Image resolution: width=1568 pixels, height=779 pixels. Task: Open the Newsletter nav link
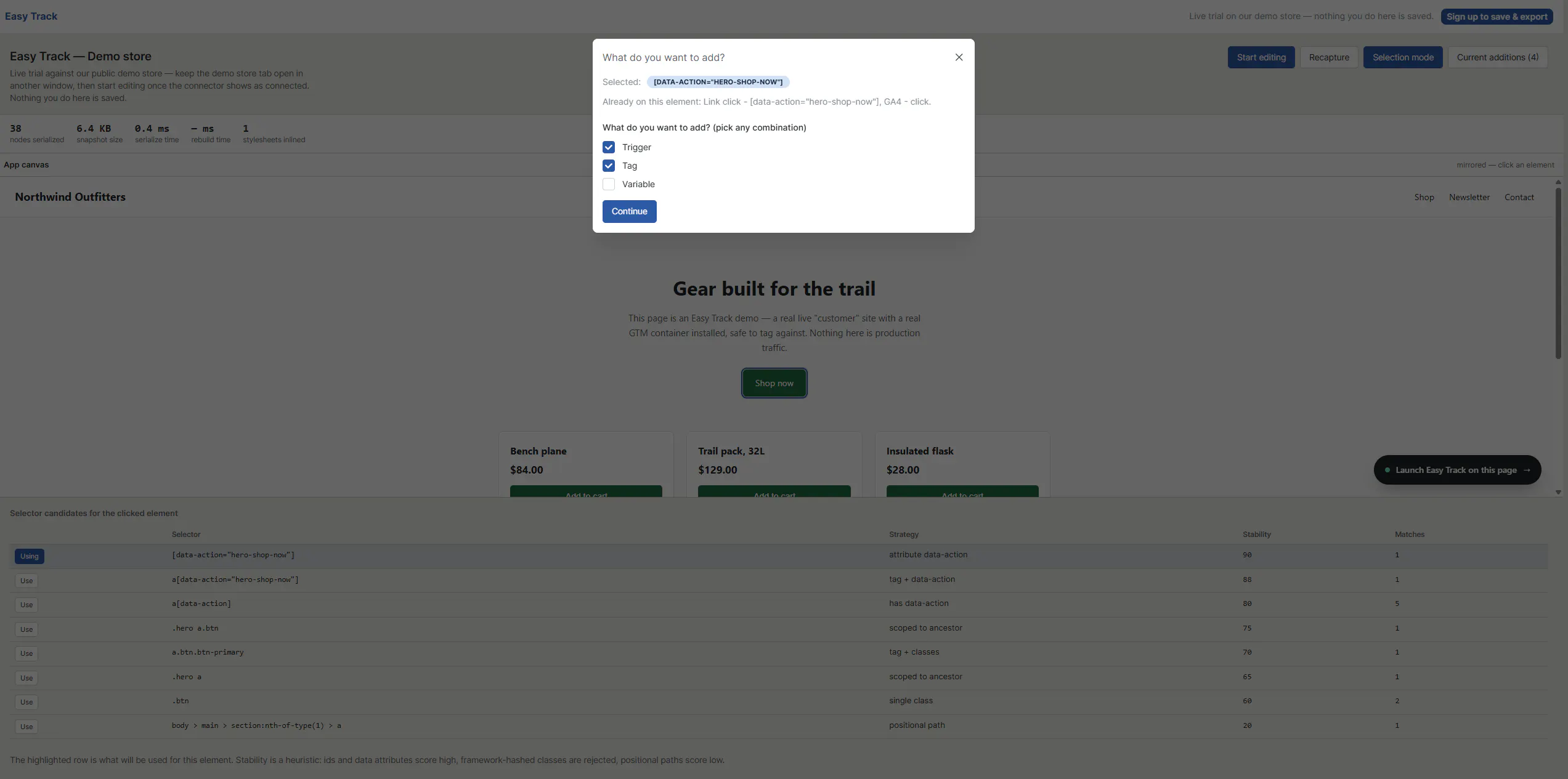[1469, 197]
